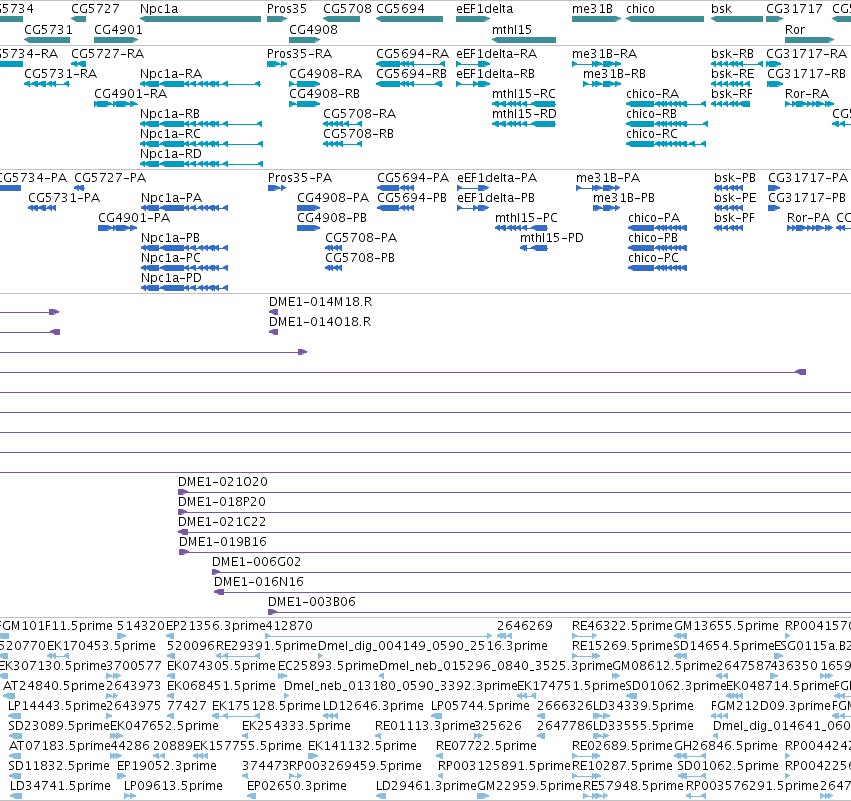
Task: Click the CG5708-PB protein label
Action: click(x=360, y=258)
